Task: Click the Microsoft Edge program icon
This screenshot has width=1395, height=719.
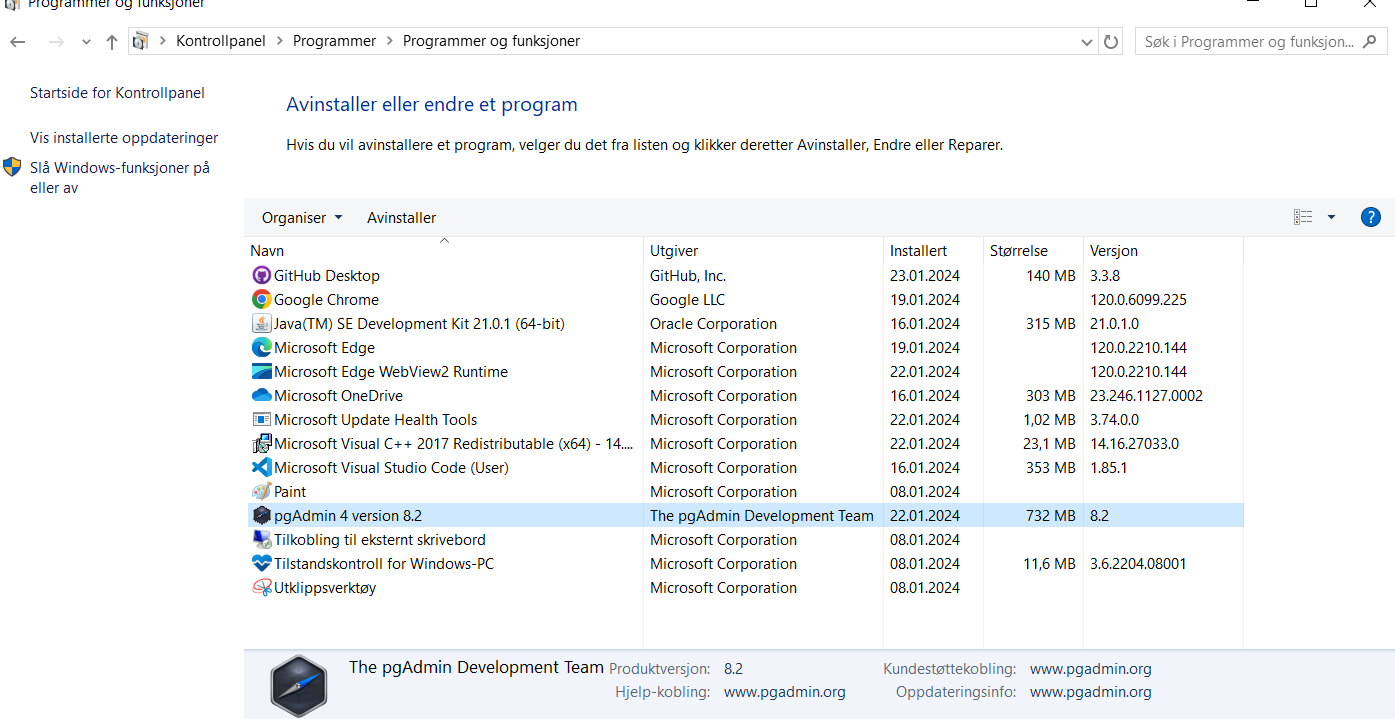Action: [261, 347]
